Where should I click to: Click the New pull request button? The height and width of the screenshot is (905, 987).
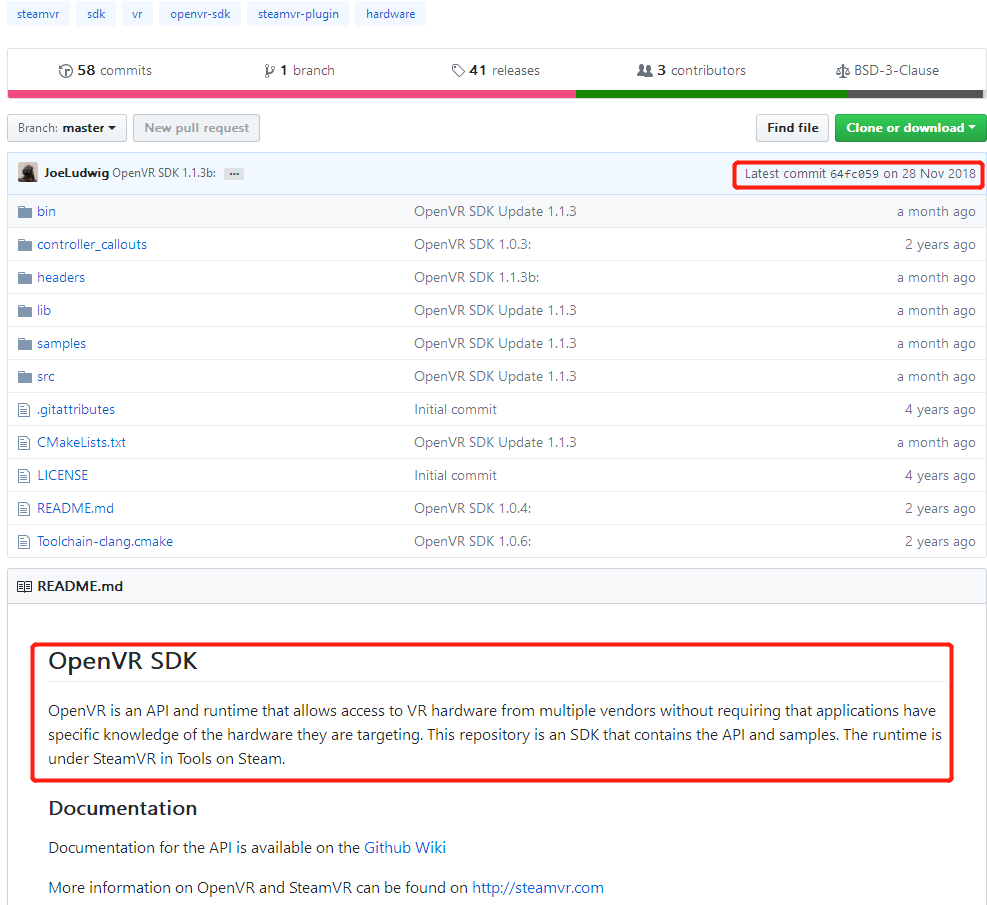pos(196,128)
